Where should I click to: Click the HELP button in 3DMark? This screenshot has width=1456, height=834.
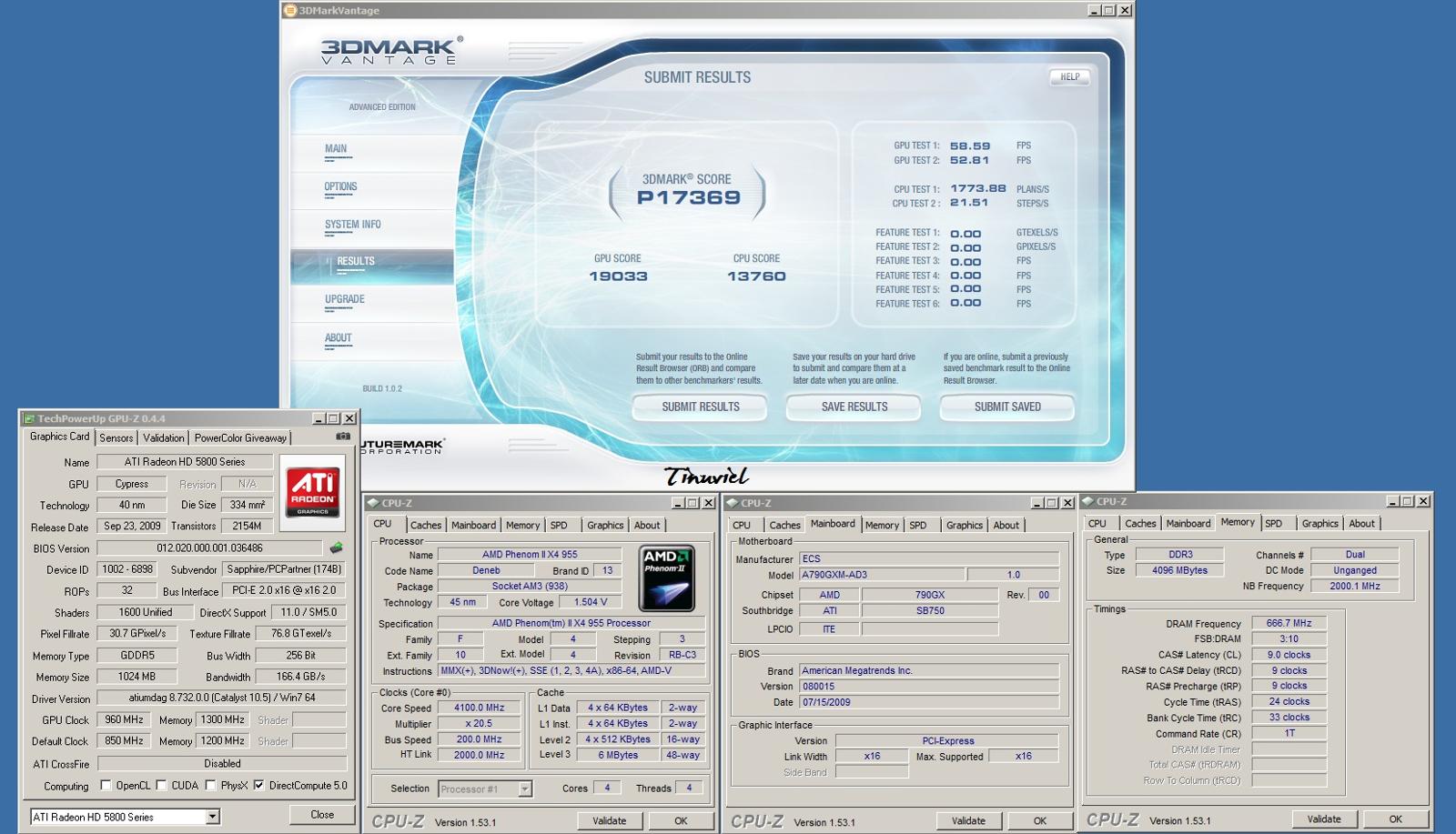(x=1069, y=76)
